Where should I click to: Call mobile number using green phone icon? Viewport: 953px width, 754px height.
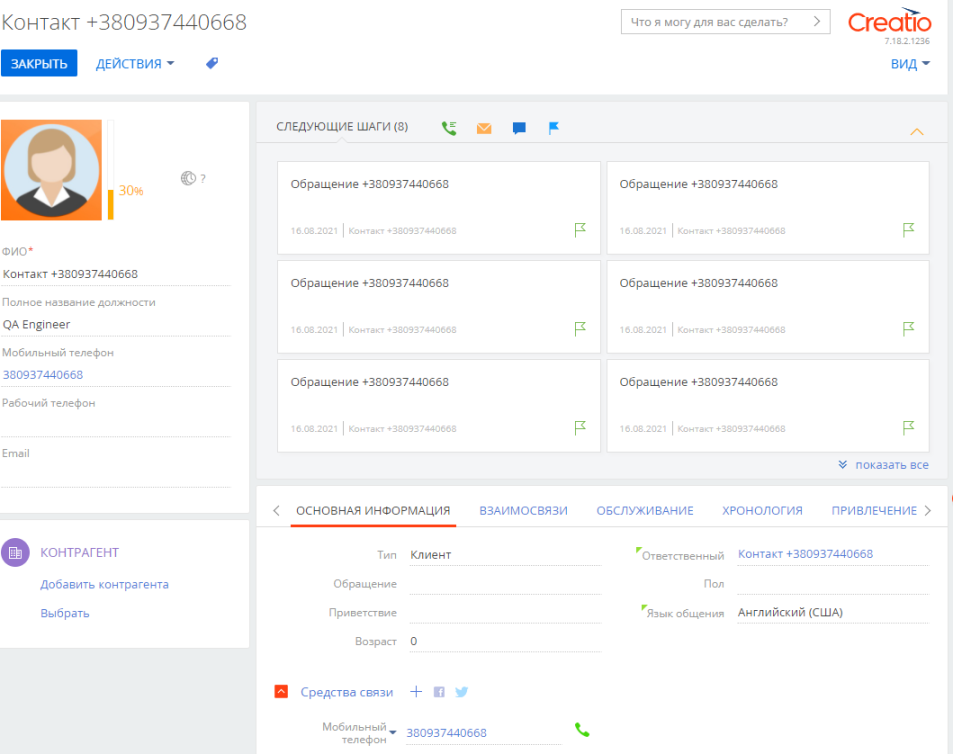582,730
